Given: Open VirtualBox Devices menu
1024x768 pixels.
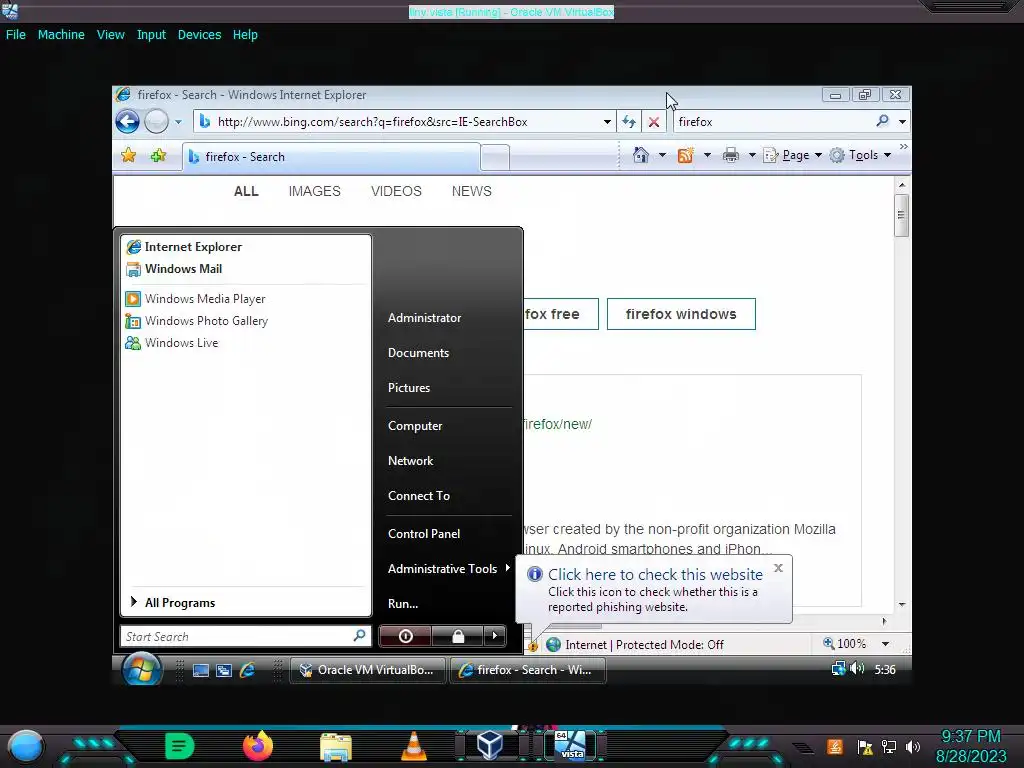Looking at the screenshot, I should pos(199,35).
